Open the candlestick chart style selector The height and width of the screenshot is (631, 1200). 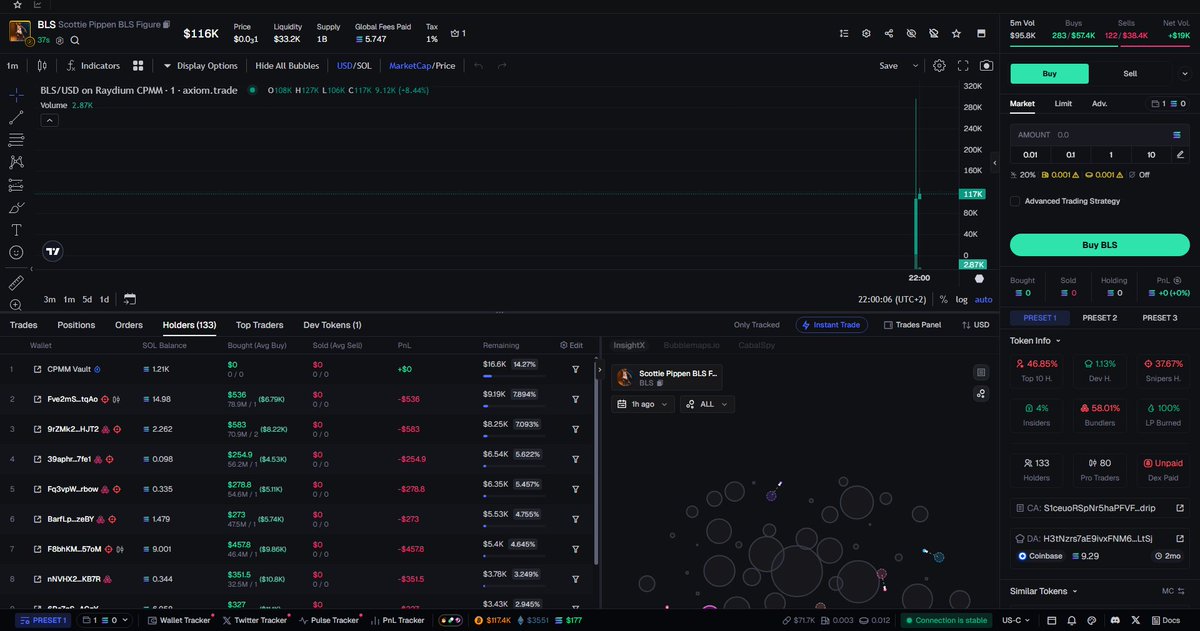(x=41, y=66)
